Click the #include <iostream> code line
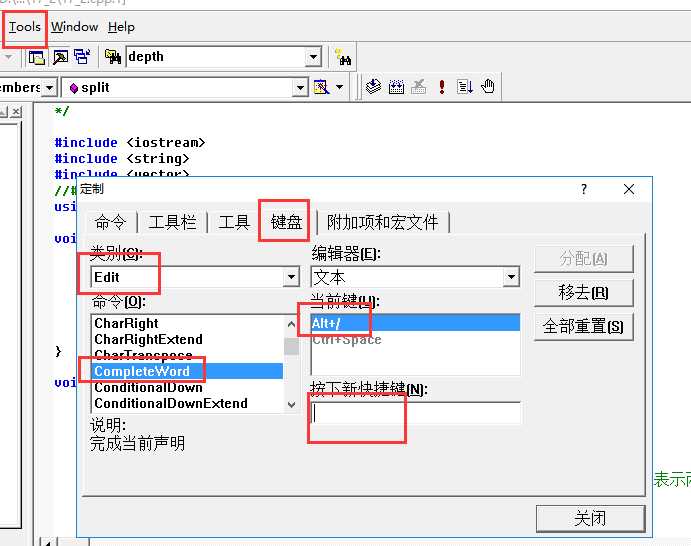 tap(130, 142)
